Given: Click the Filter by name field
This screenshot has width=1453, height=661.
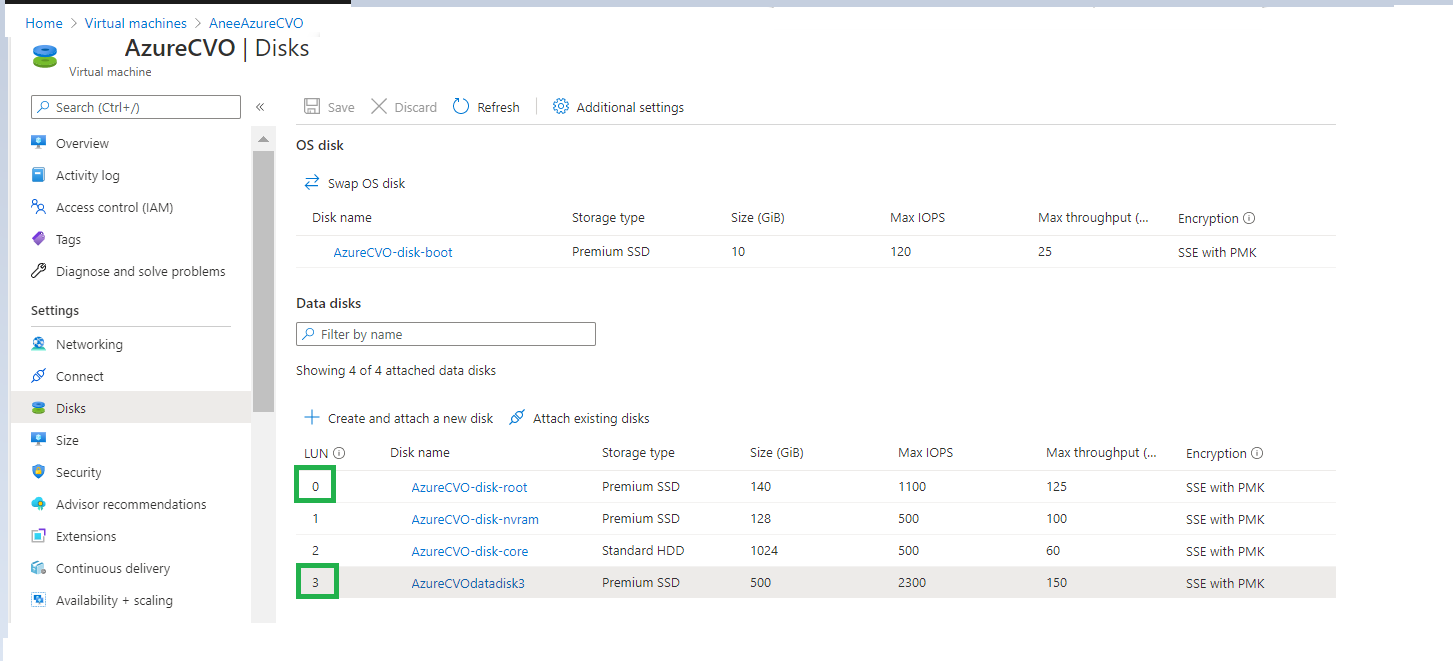Looking at the screenshot, I should pyautogui.click(x=446, y=334).
